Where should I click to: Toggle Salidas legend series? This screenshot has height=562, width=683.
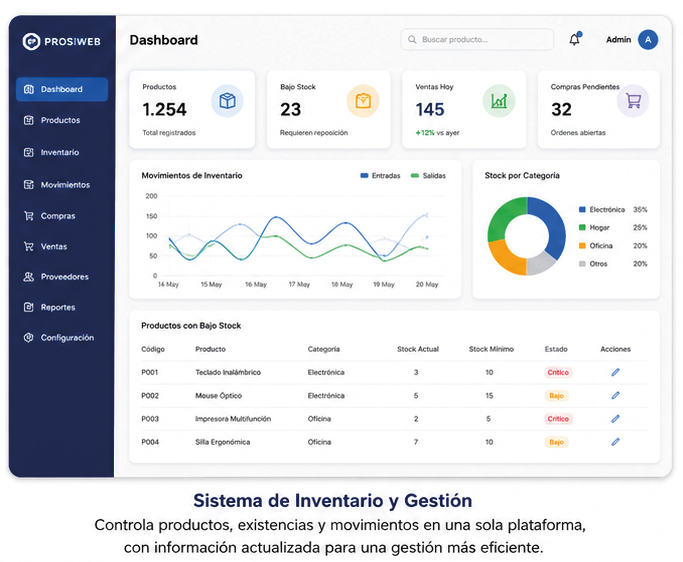point(428,176)
